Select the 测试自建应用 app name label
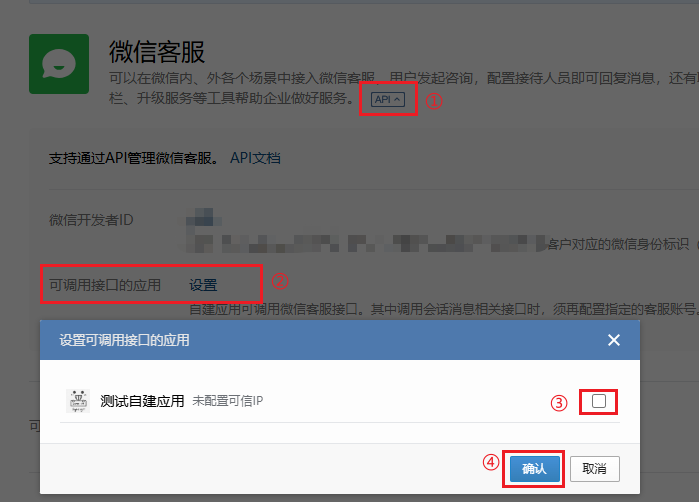The width and height of the screenshot is (699, 502). click(x=142, y=401)
